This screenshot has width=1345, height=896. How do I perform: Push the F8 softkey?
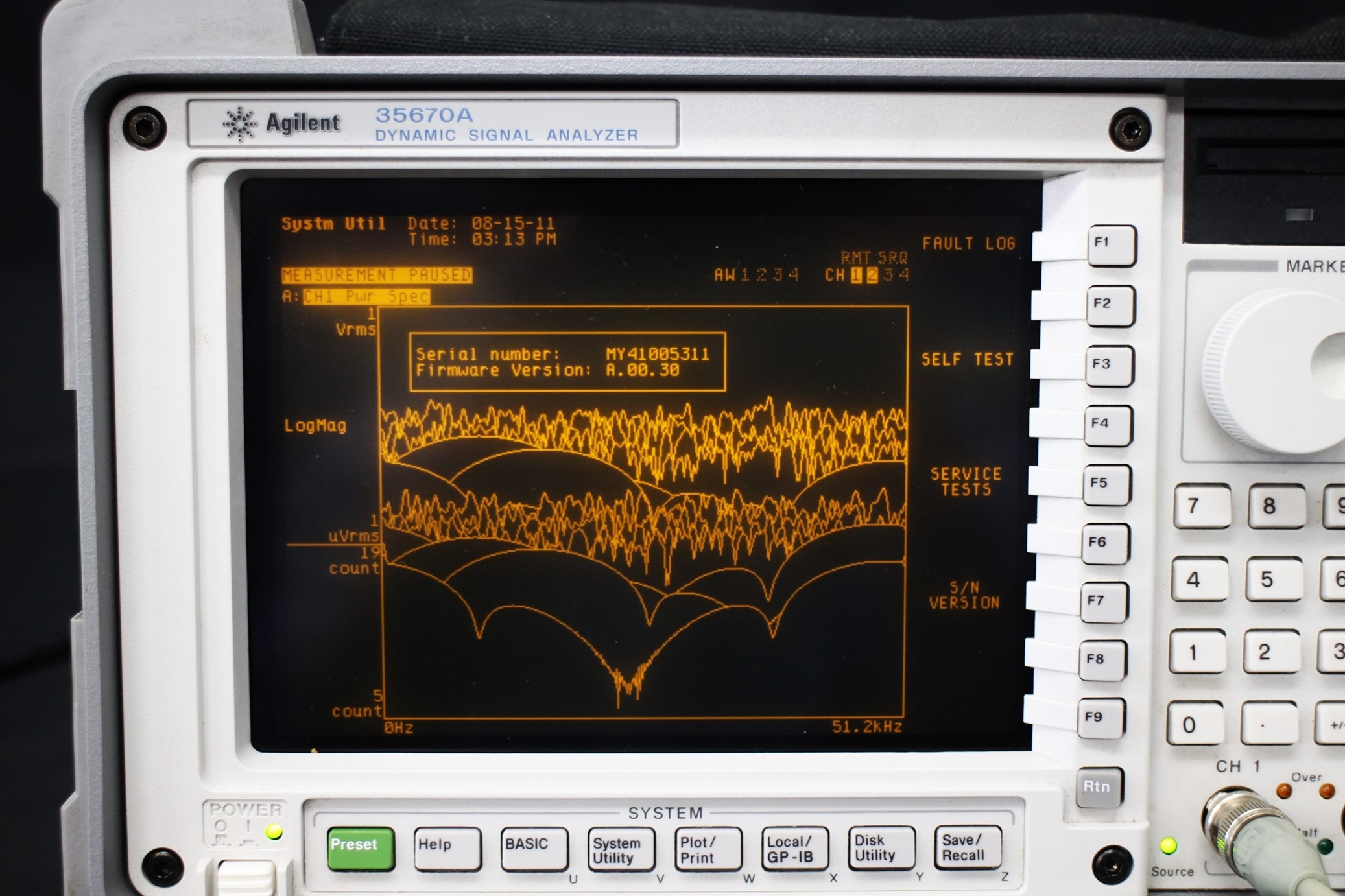[1102, 661]
